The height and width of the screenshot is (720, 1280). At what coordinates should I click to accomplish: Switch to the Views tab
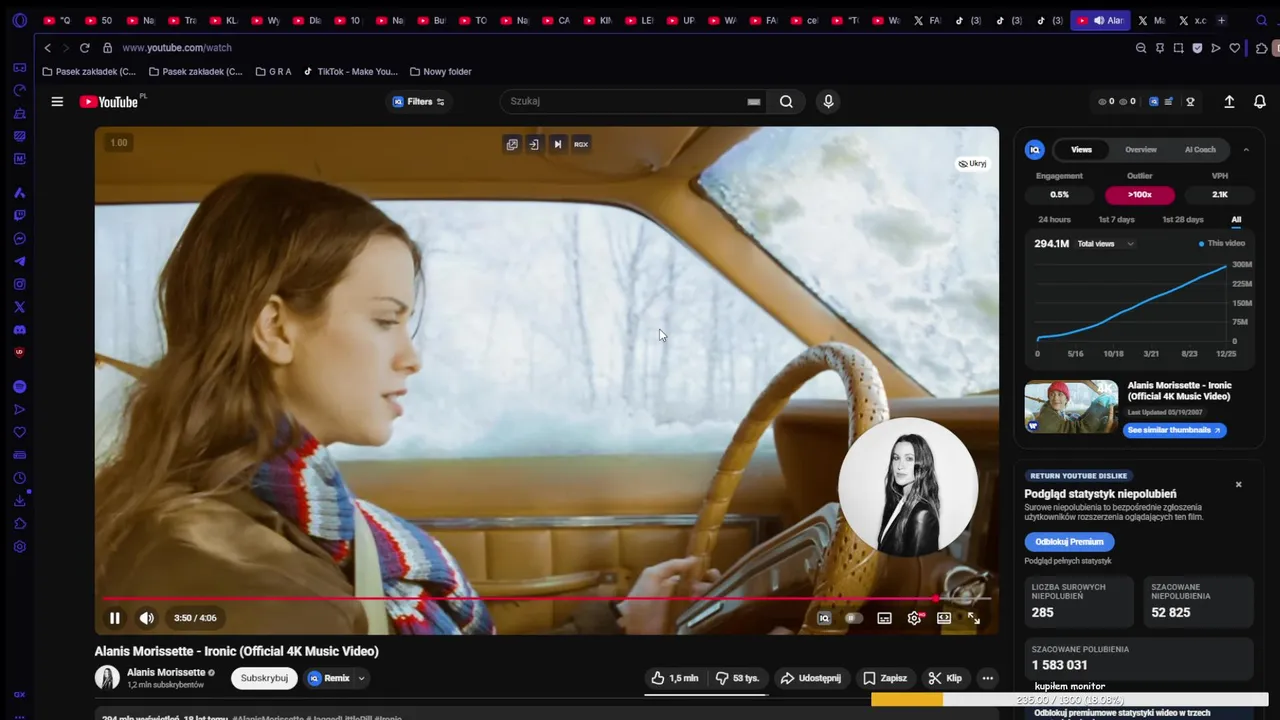coord(1082,150)
